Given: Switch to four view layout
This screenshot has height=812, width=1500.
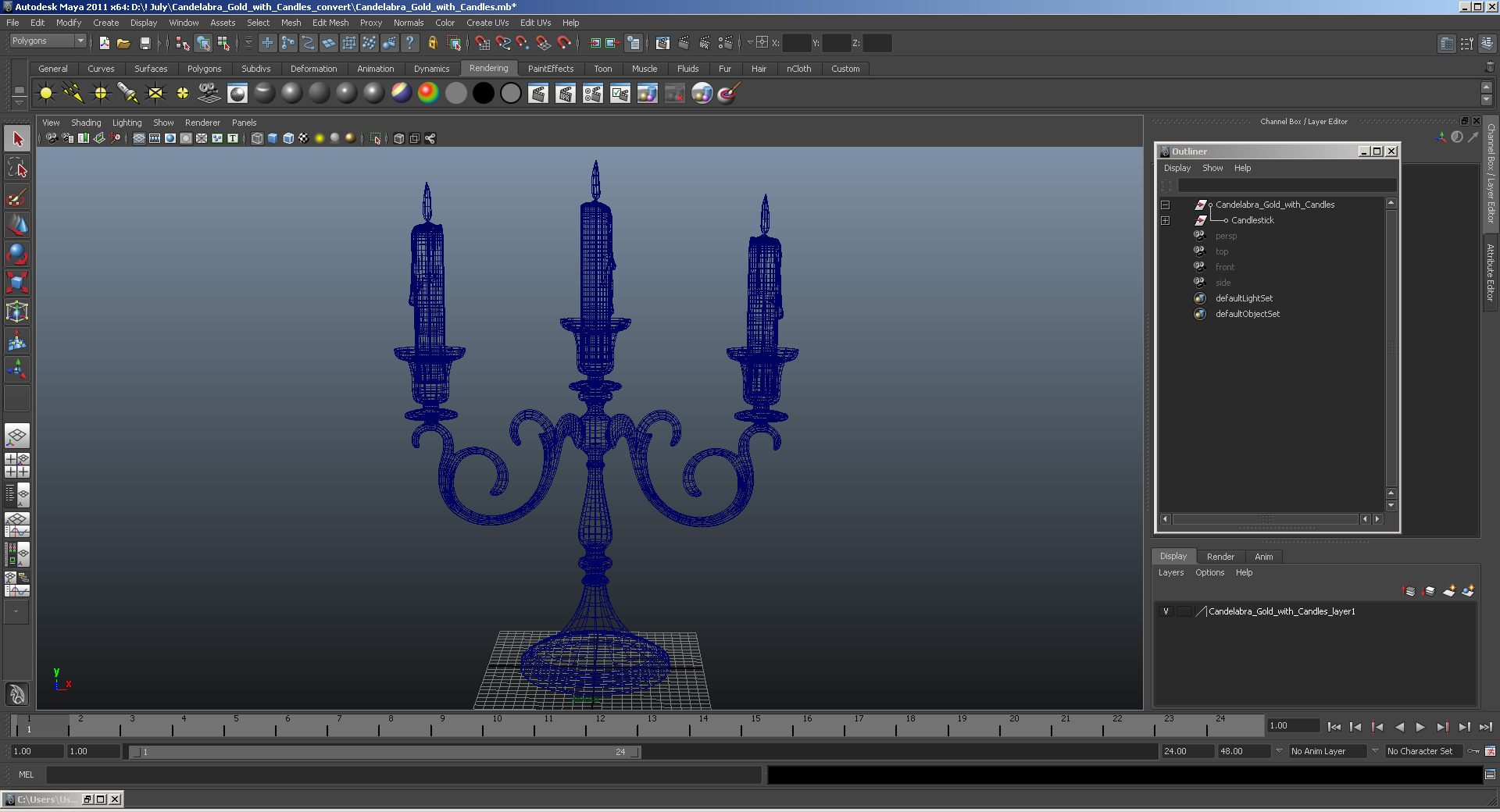Looking at the screenshot, I should [17, 465].
